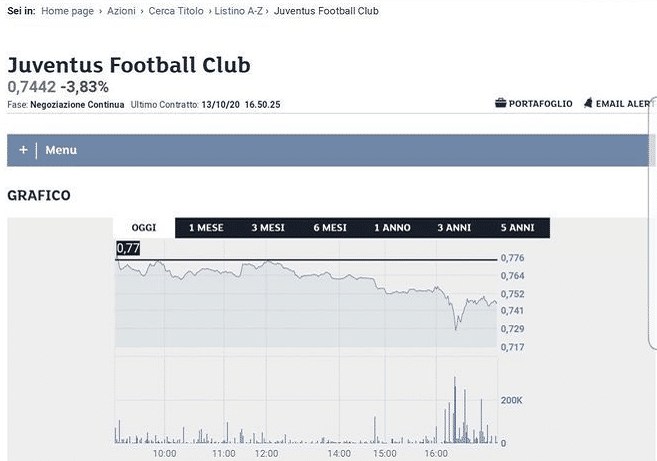The width and height of the screenshot is (657, 461).
Task: Navigate to Cerca Titolo breadcrumb
Action: point(176,10)
